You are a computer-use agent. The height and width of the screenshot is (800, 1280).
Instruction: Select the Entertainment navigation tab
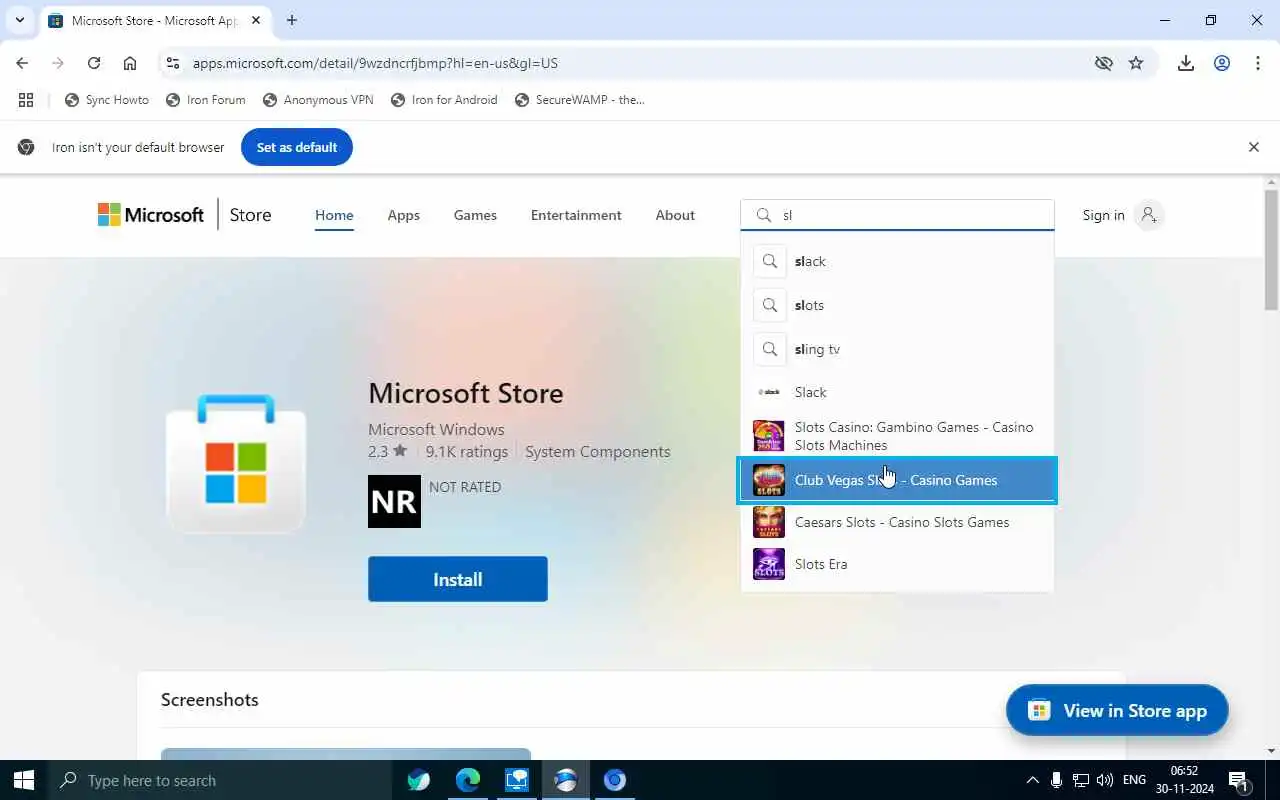[x=576, y=215]
